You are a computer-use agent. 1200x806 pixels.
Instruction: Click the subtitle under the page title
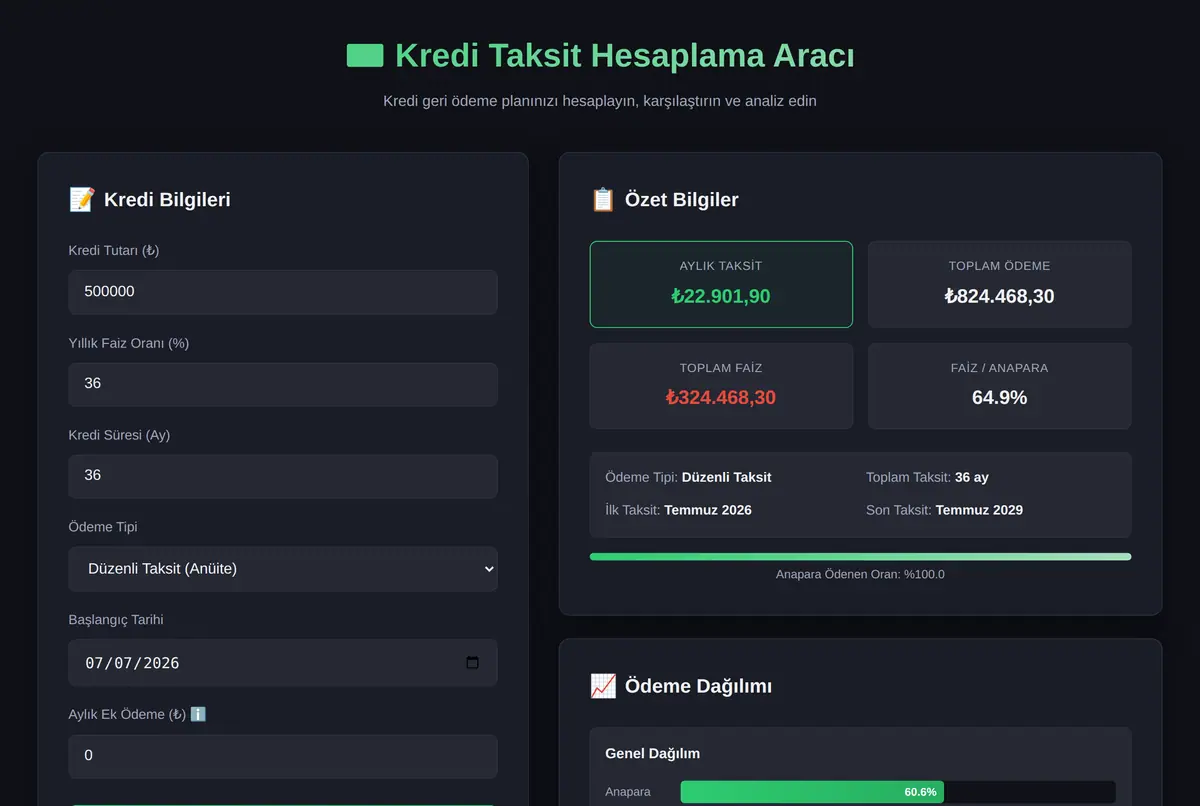(600, 101)
